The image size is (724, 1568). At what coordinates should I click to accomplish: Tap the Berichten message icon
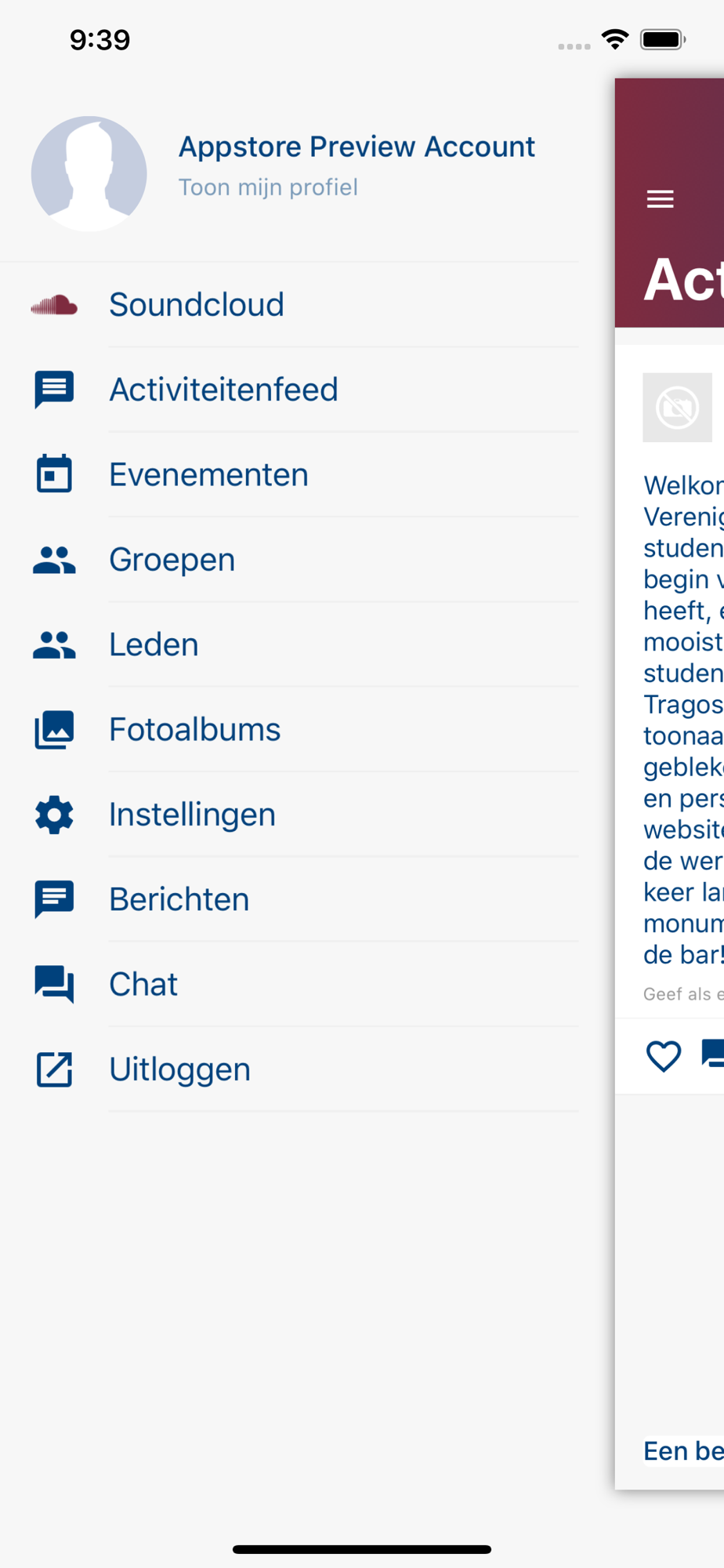point(54,899)
